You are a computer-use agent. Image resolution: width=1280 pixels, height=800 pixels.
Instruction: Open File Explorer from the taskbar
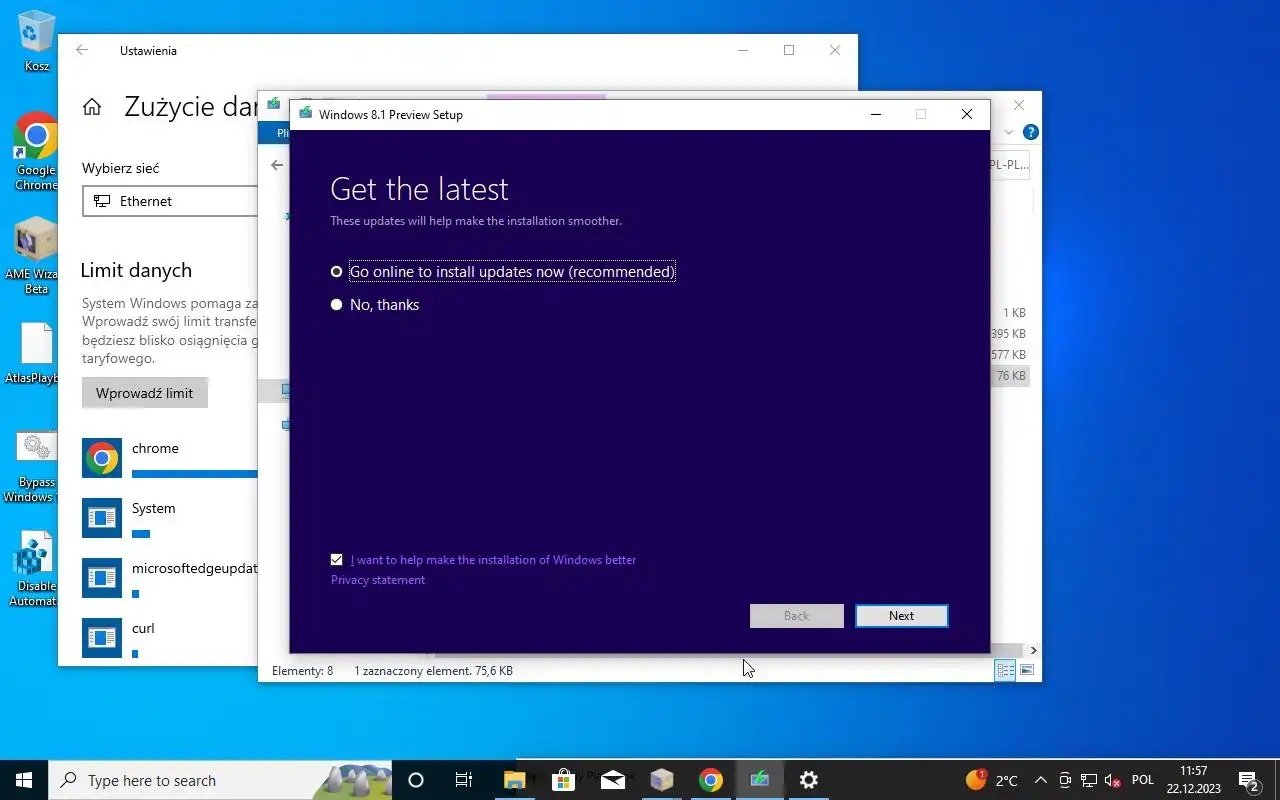514,780
